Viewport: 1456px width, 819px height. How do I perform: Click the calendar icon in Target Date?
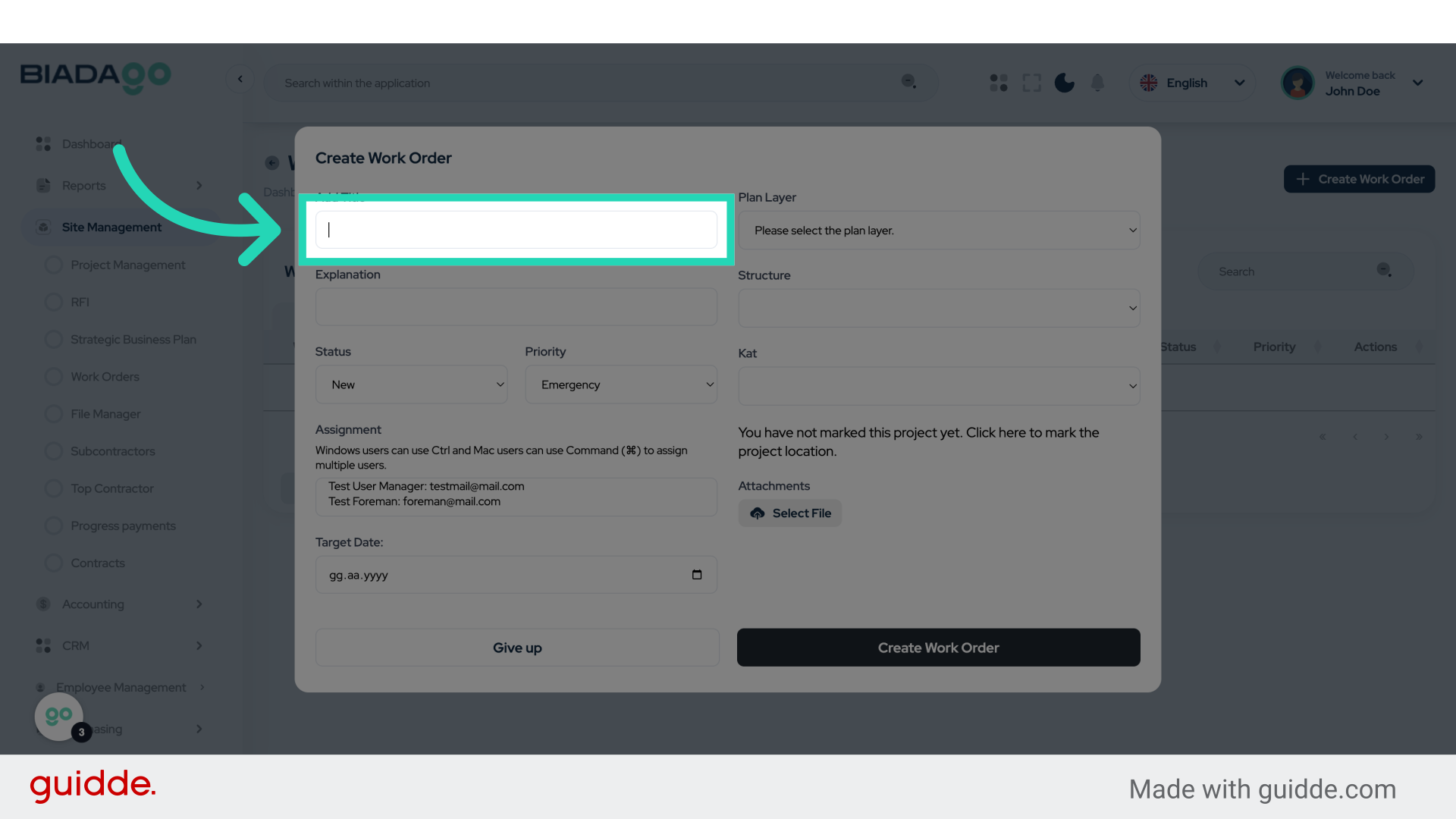tap(696, 575)
